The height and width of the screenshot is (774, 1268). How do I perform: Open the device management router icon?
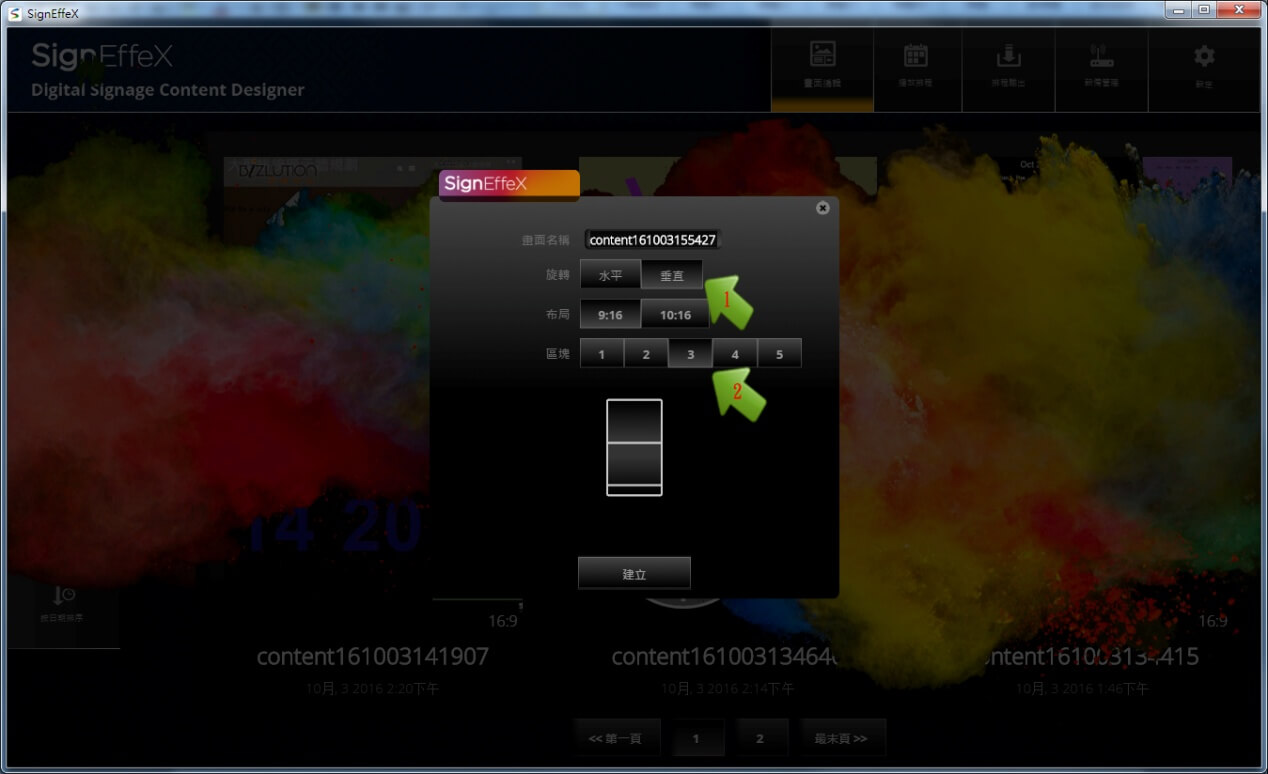point(1101,56)
